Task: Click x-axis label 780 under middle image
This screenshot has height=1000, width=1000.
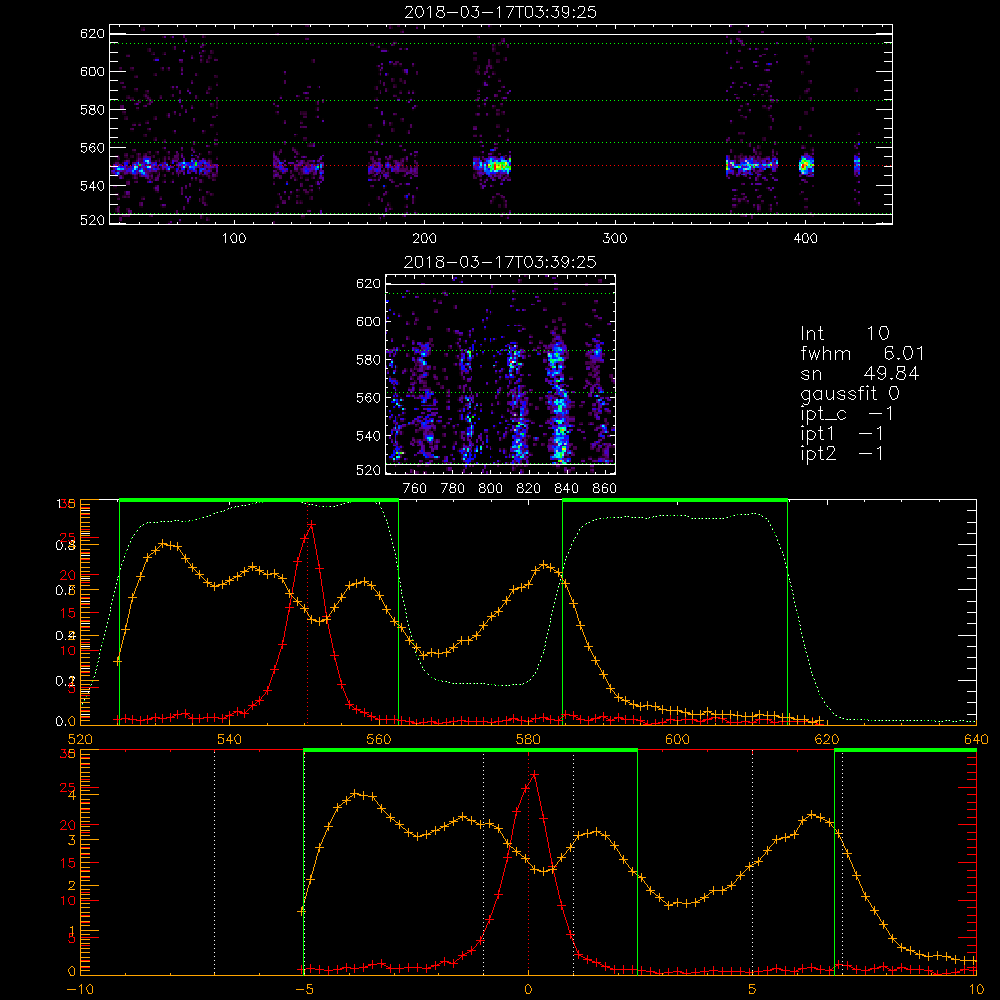Action: click(x=453, y=489)
